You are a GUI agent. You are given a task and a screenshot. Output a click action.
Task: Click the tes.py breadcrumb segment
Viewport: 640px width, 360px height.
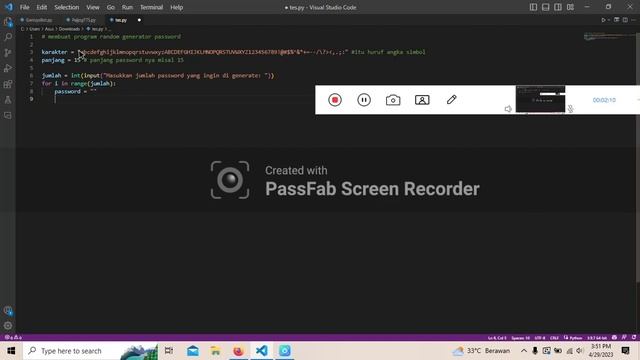click(97, 29)
